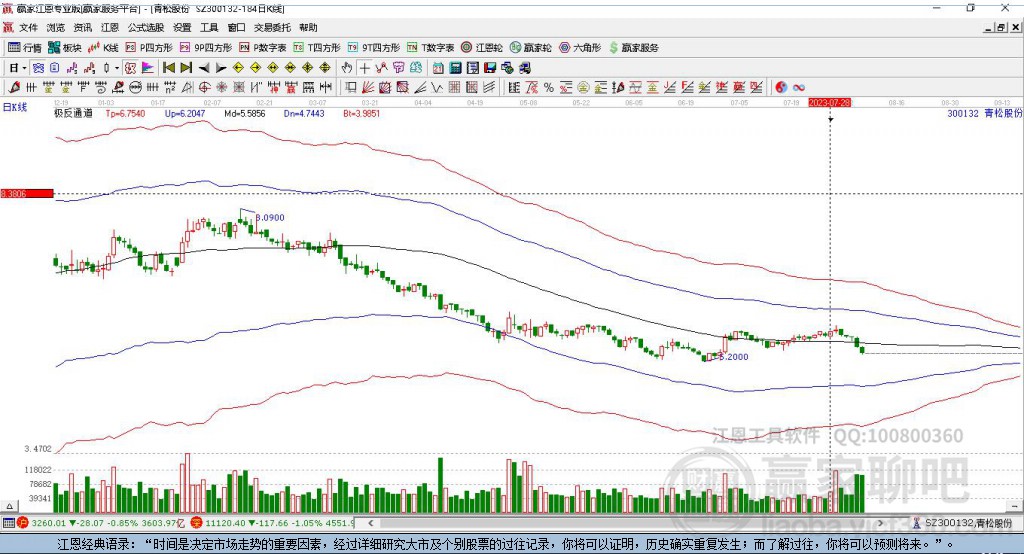This screenshot has height=554, width=1024.
Task: Click the 300132 青松股份 stock label
Action: tap(984, 113)
